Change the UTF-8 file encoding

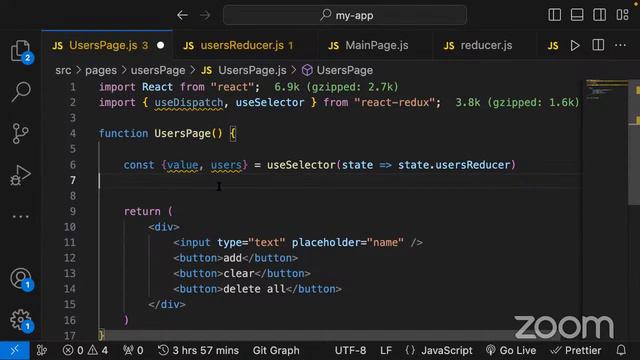pos(350,350)
